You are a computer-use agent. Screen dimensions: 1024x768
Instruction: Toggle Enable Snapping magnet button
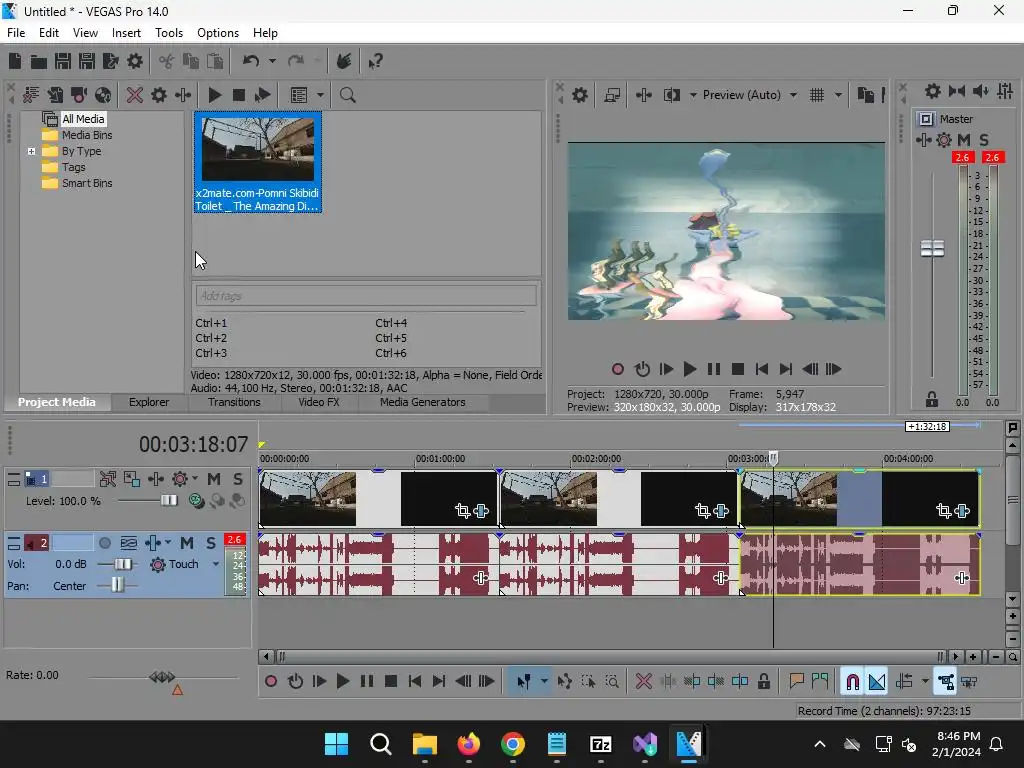852,682
